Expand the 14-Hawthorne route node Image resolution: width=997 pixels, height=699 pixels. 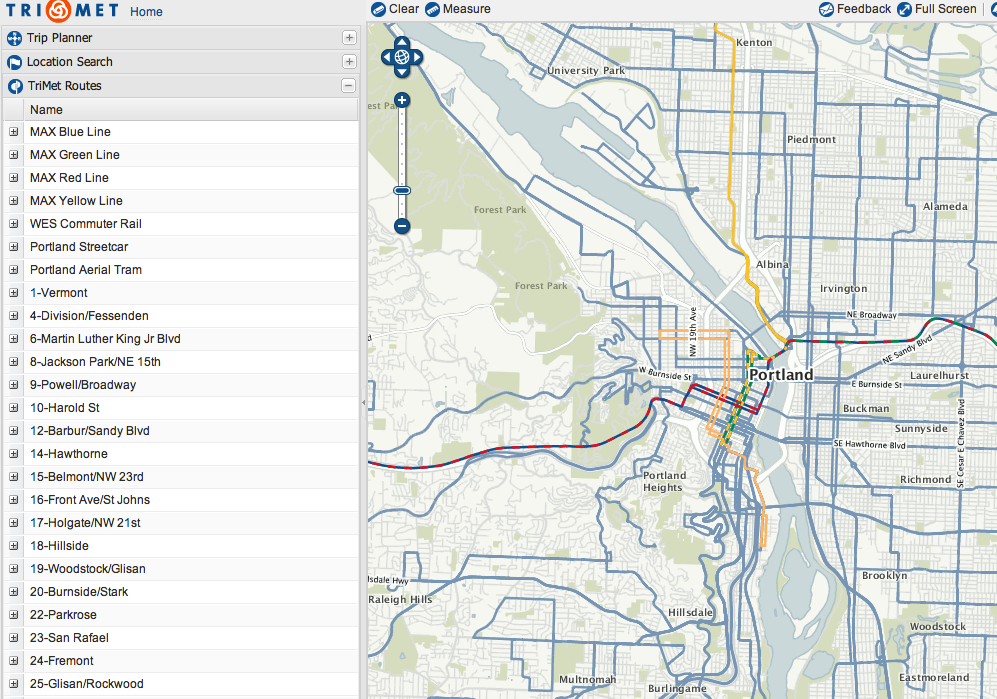click(14, 454)
